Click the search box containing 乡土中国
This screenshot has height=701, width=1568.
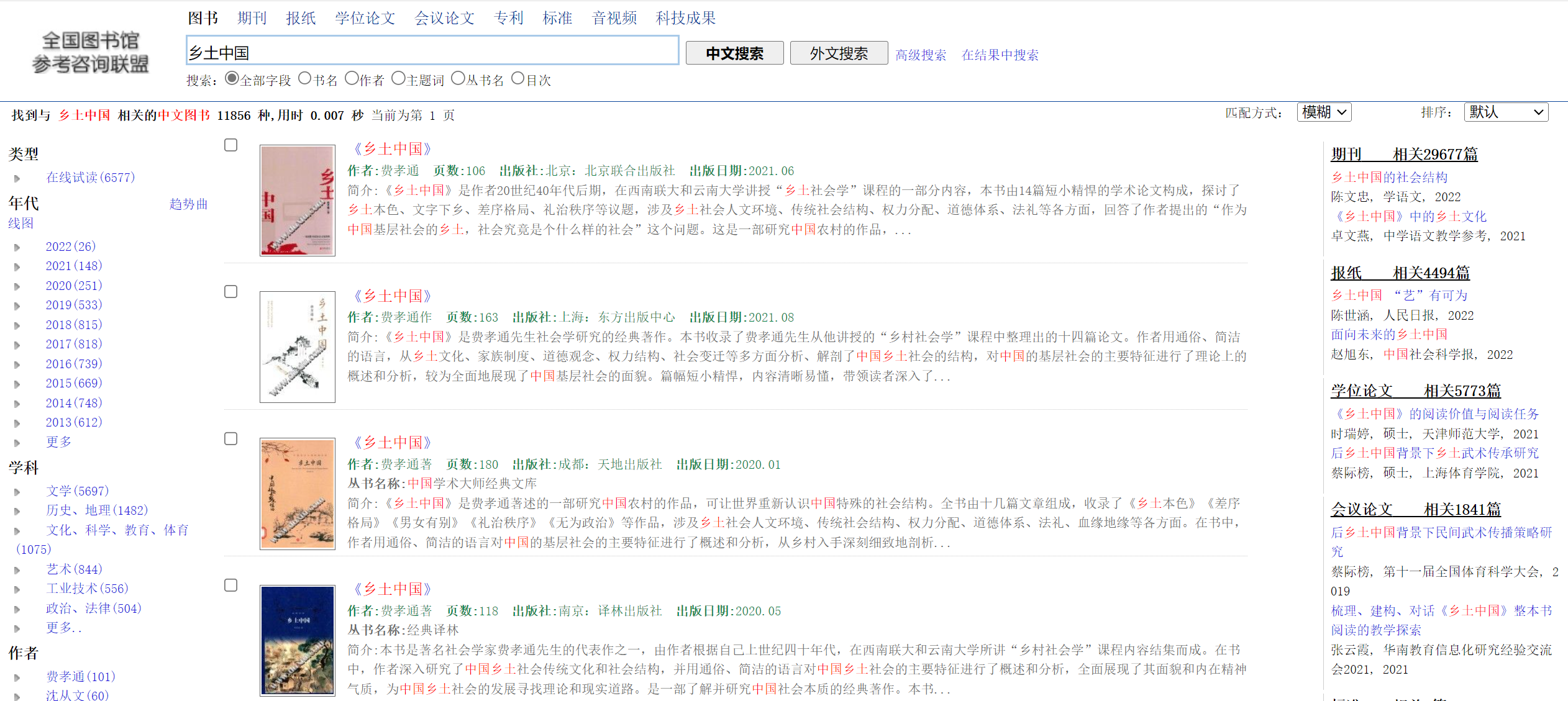(x=432, y=51)
